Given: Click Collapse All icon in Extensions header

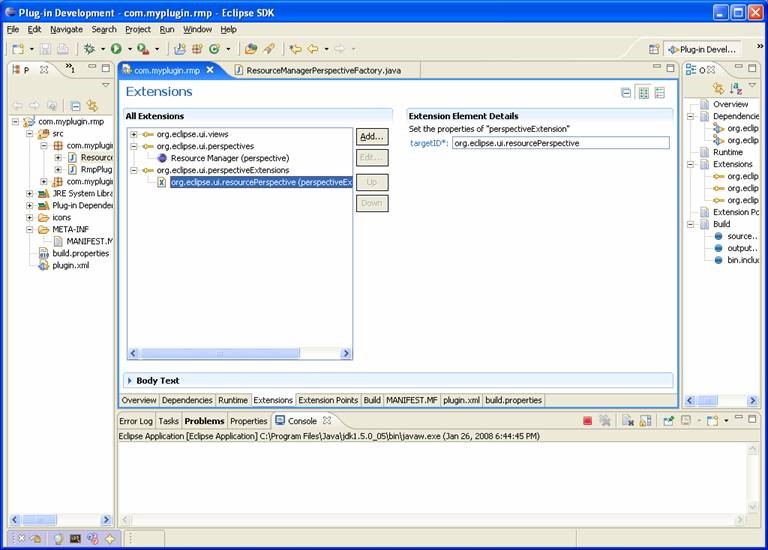Looking at the screenshot, I should 626,92.
